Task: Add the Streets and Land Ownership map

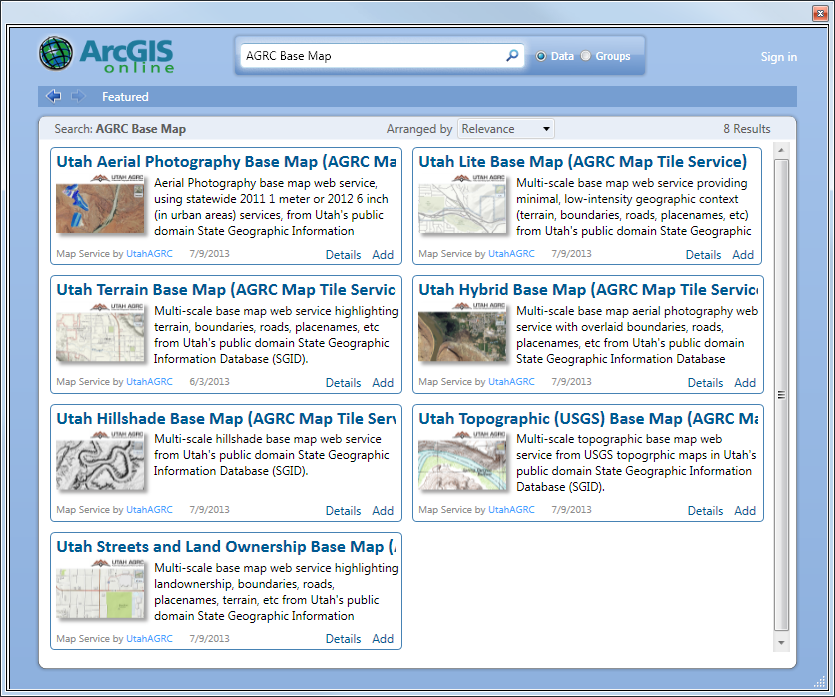Action: [383, 638]
